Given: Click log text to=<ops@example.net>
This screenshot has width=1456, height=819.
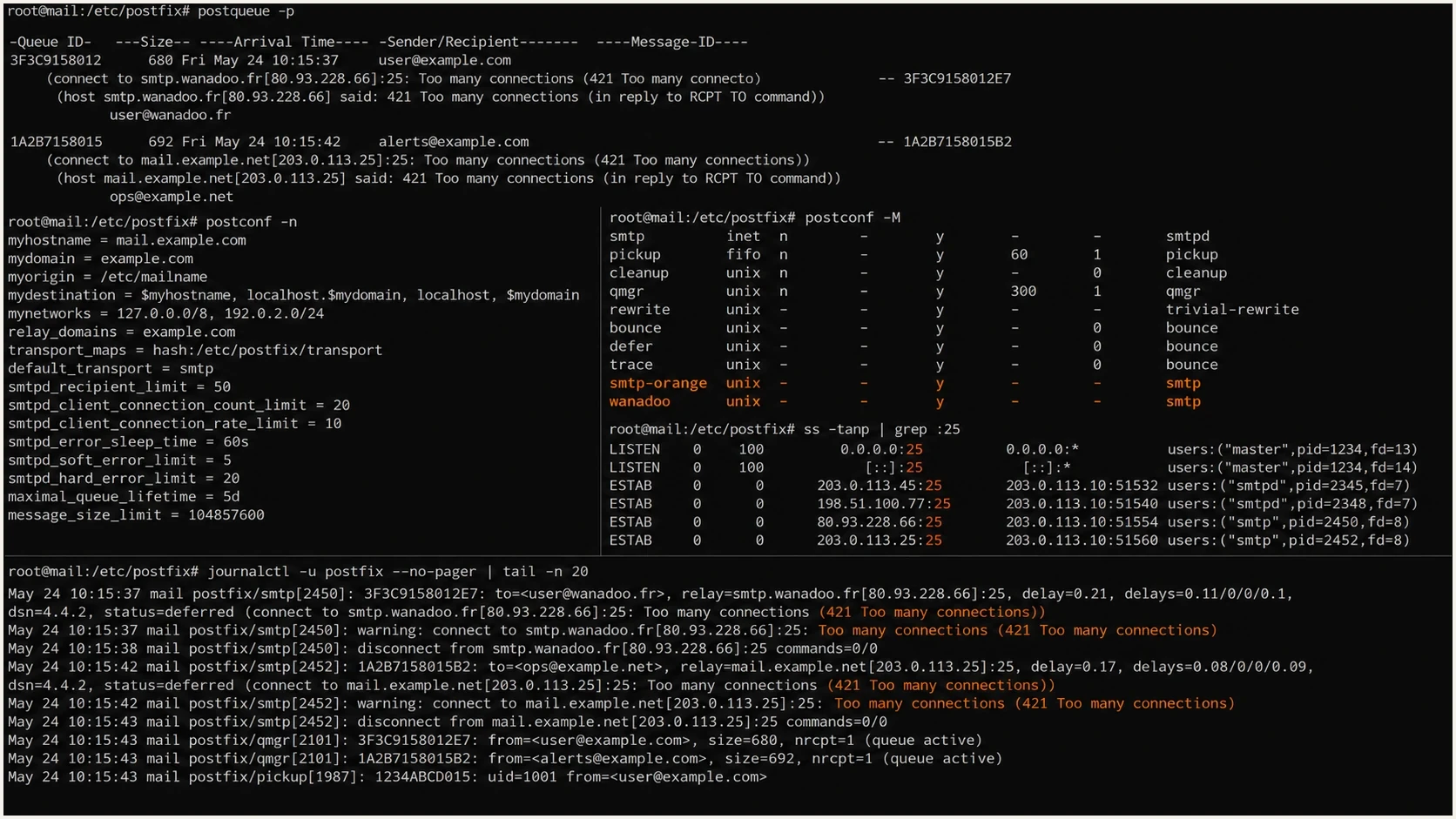Looking at the screenshot, I should point(577,667).
